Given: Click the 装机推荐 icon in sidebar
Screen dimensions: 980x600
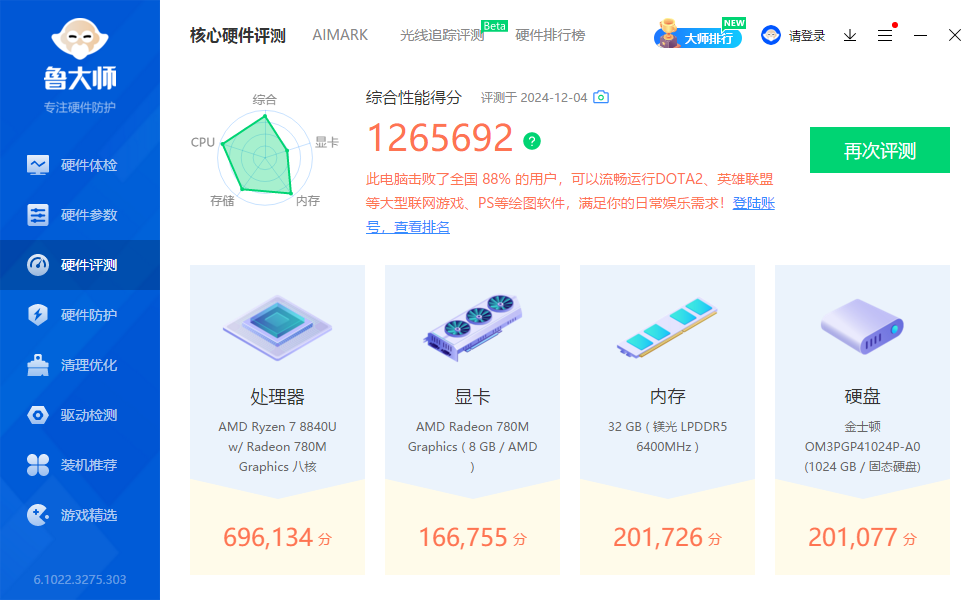Looking at the screenshot, I should click(38, 465).
